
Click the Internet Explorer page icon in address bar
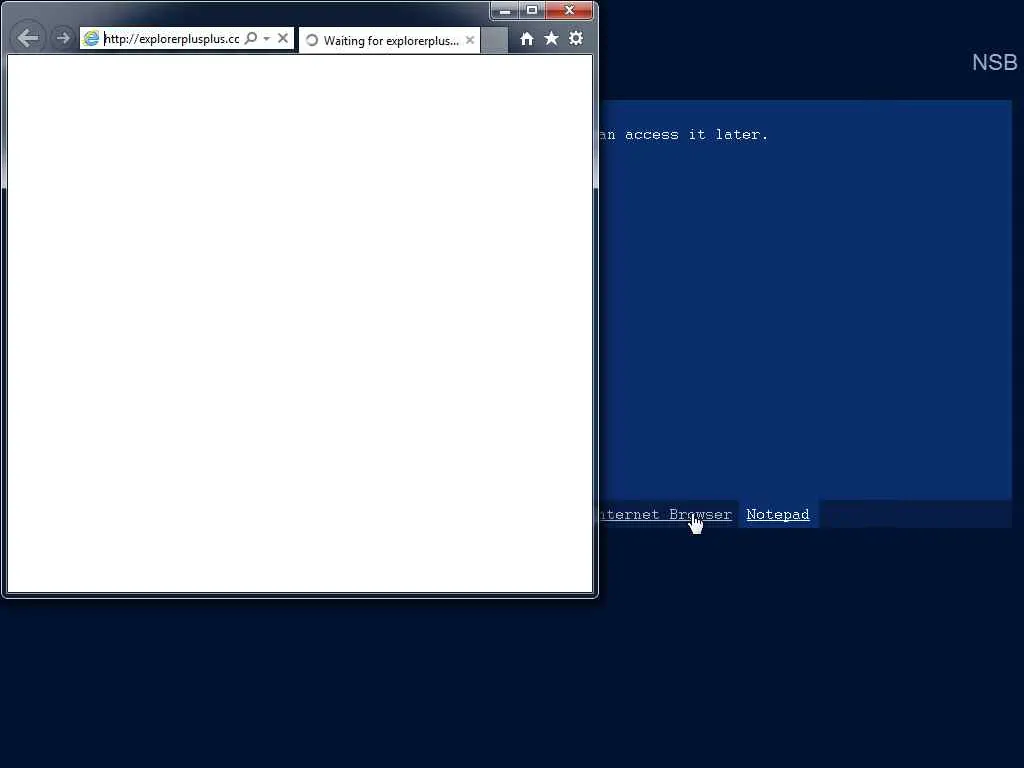(x=91, y=39)
